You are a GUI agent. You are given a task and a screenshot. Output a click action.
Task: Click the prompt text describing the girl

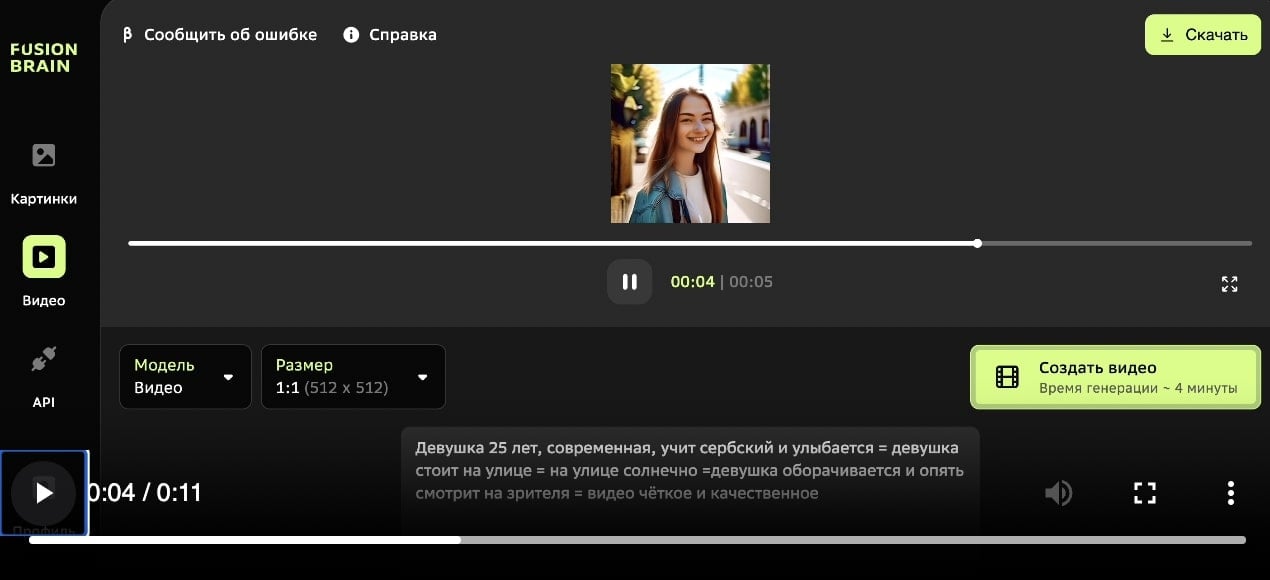(690, 468)
